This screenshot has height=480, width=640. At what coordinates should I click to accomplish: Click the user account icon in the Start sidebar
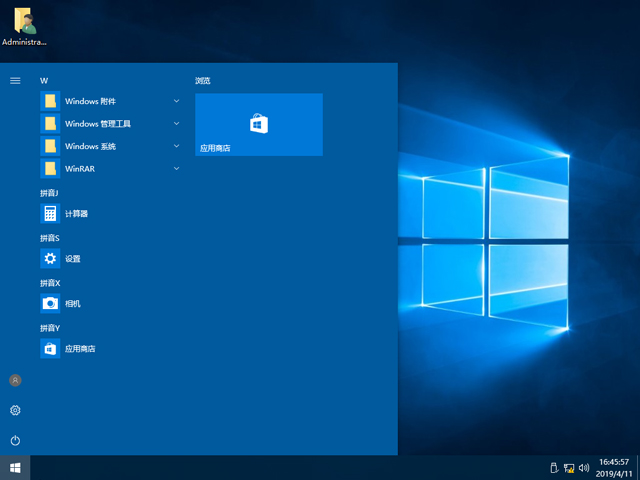15,380
